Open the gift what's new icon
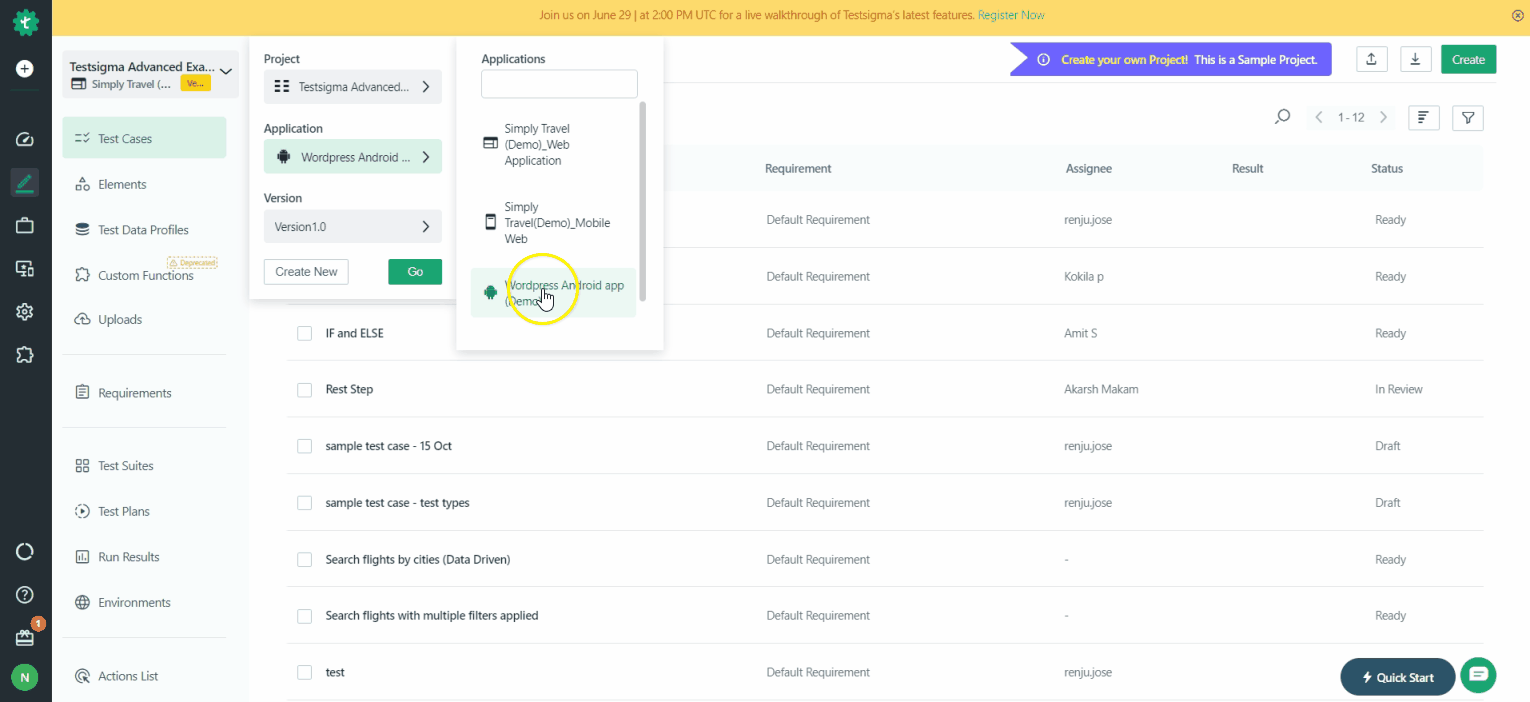The image size is (1530, 702). point(25,637)
